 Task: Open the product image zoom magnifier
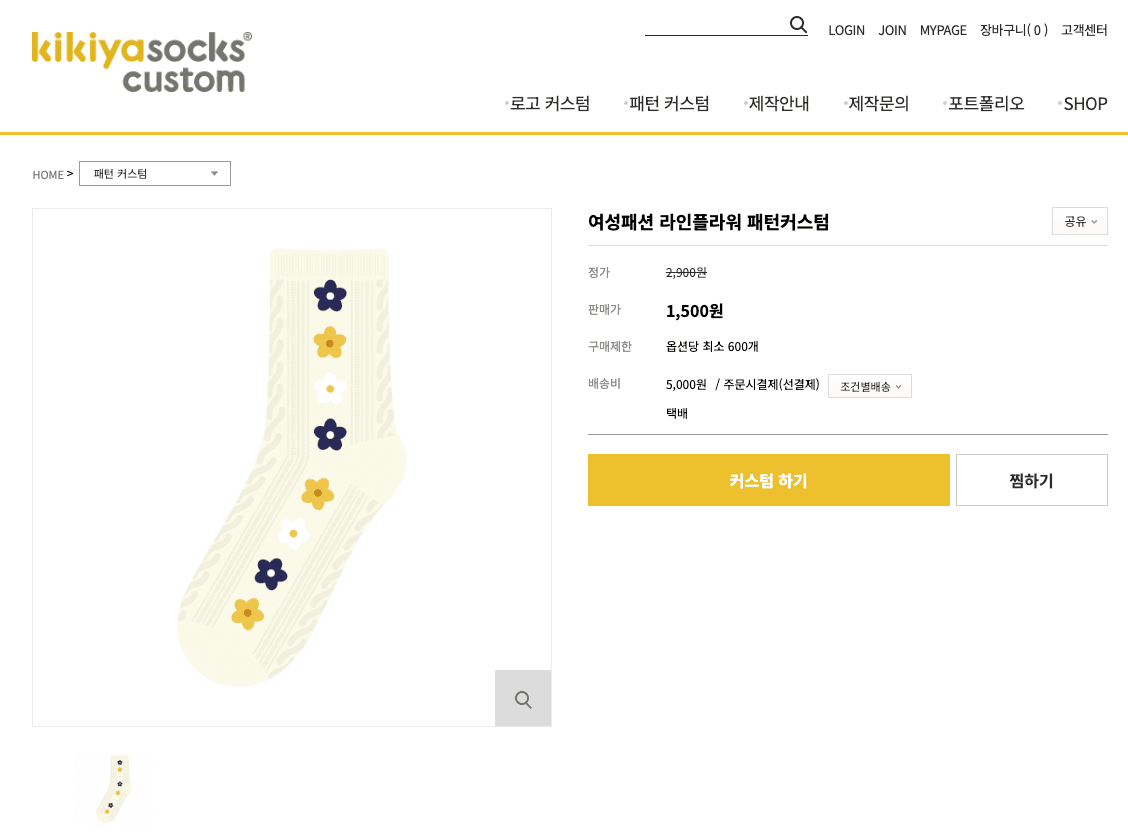click(x=523, y=698)
